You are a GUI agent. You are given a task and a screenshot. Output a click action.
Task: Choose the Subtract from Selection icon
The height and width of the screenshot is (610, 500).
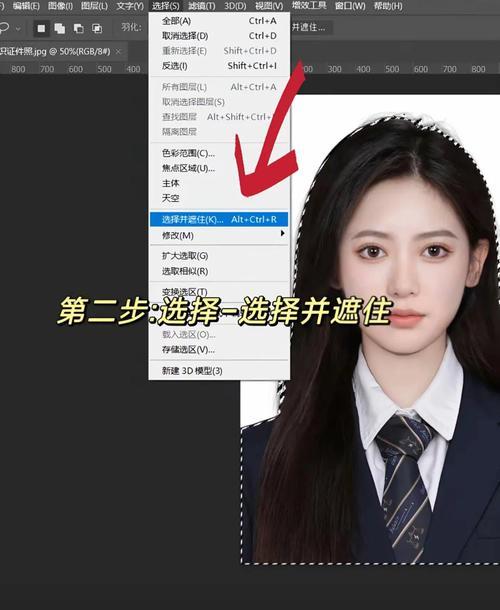78,28
